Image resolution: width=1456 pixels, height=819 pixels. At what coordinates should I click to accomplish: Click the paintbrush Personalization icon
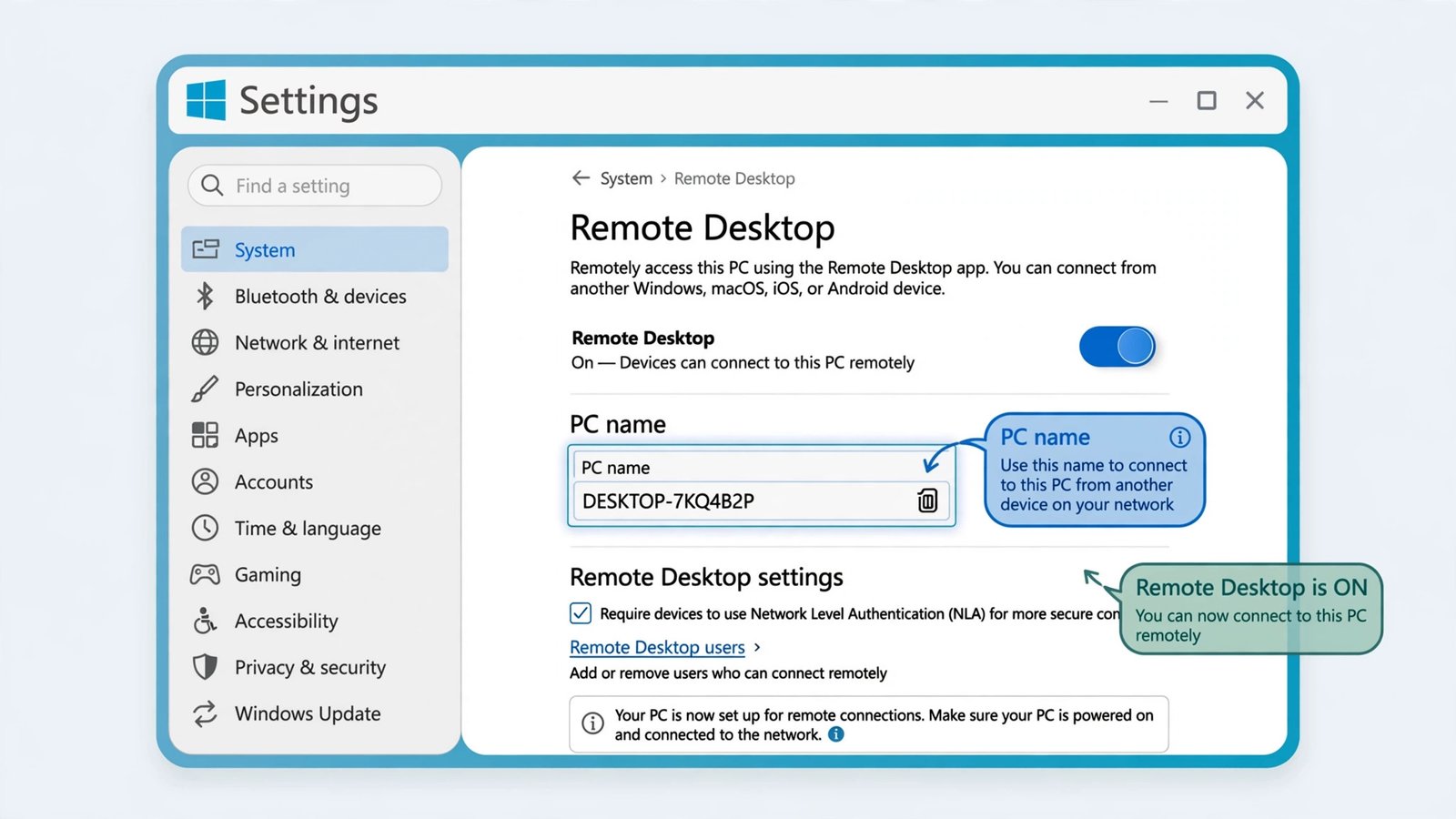[x=205, y=389]
